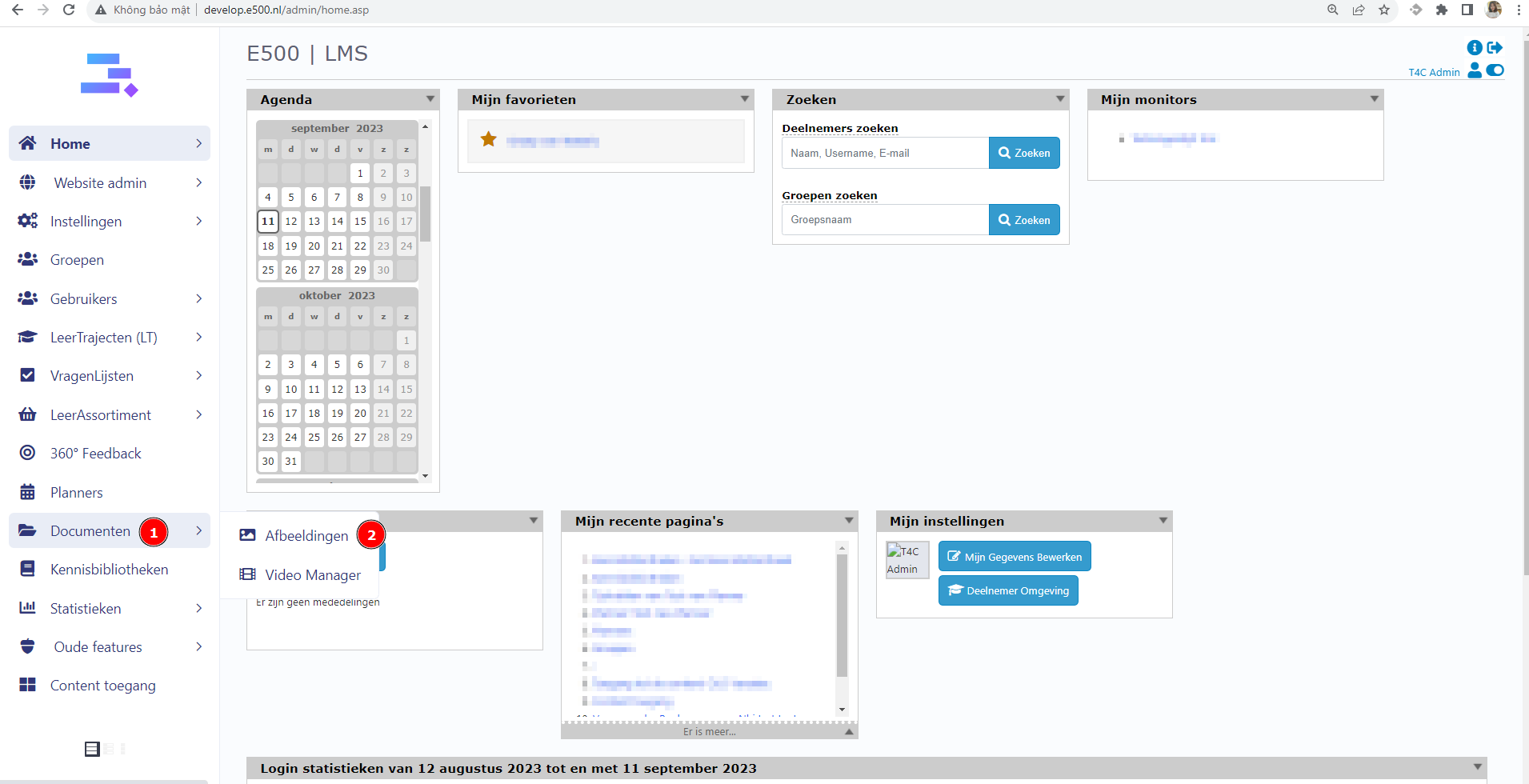This screenshot has height=784, width=1529.
Task: Collapse the Mijn instellingen panel arrow
Action: (1163, 521)
